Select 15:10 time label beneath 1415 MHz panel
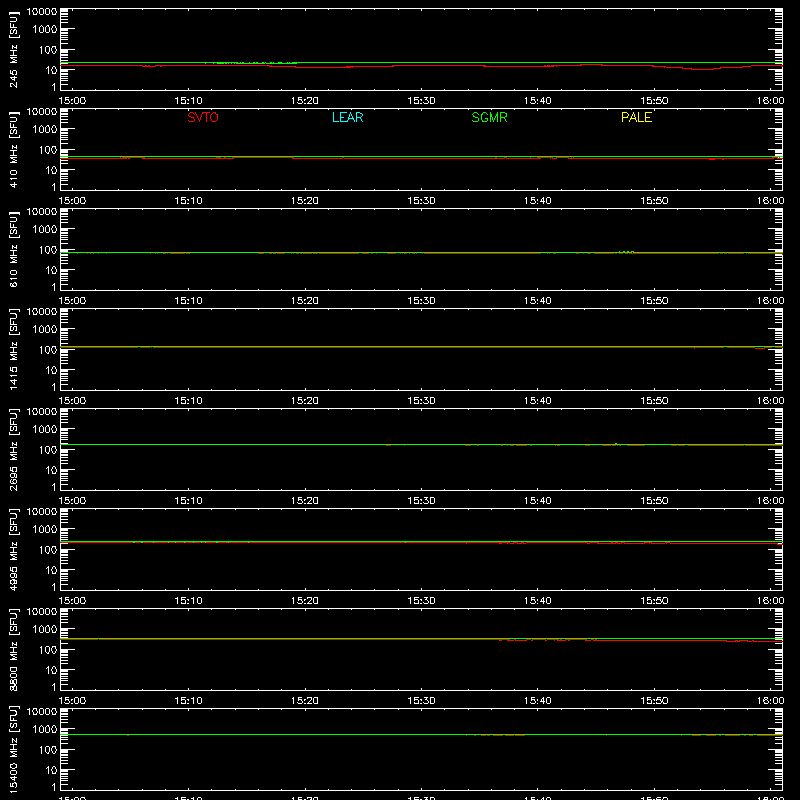Screen dimensions: 800x800 tap(189, 401)
